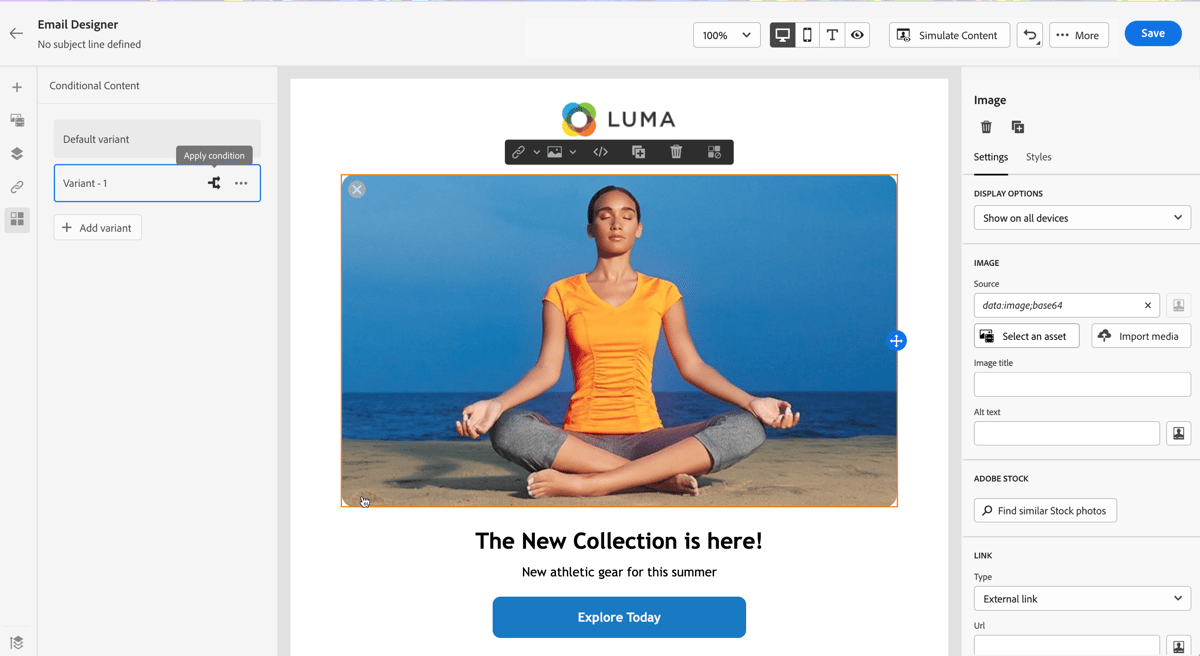1200x656 pixels.
Task: Delete the image using the floating toolbar trash icon
Action: click(677, 151)
